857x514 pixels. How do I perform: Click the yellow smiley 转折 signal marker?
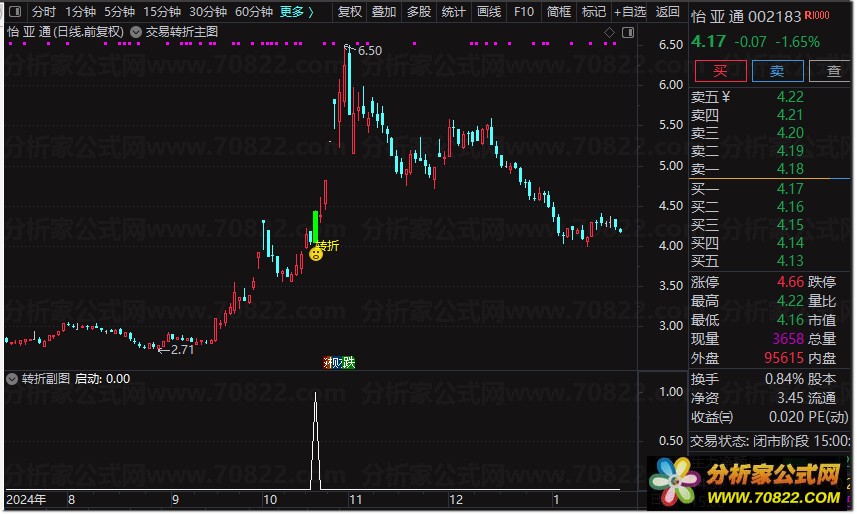point(316,254)
